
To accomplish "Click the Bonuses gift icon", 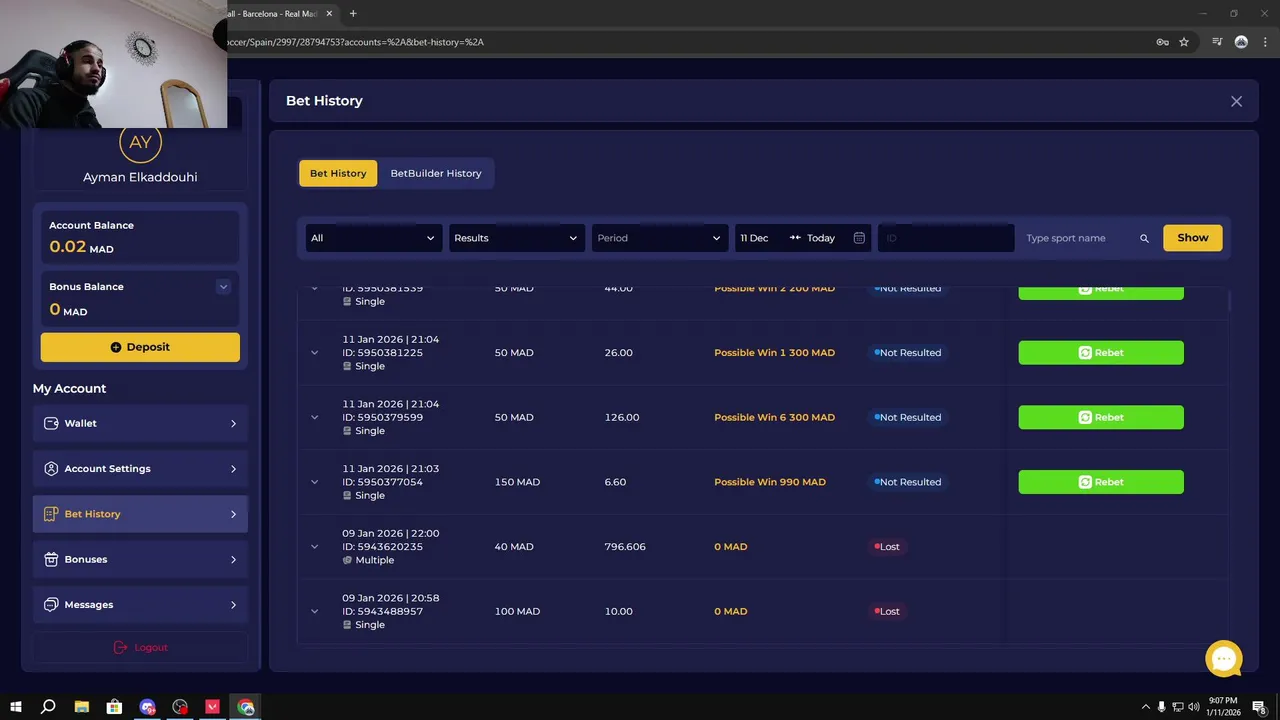I will tap(51, 559).
